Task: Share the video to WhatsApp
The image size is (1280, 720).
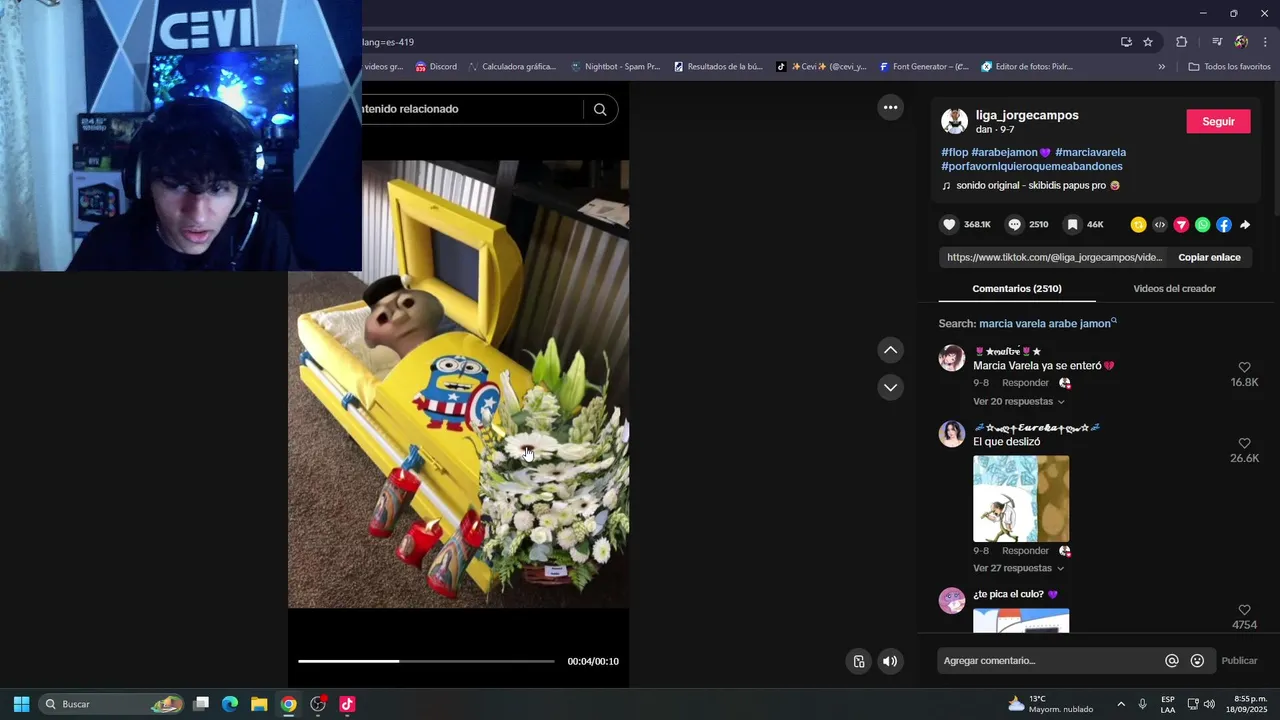Action: [1202, 225]
